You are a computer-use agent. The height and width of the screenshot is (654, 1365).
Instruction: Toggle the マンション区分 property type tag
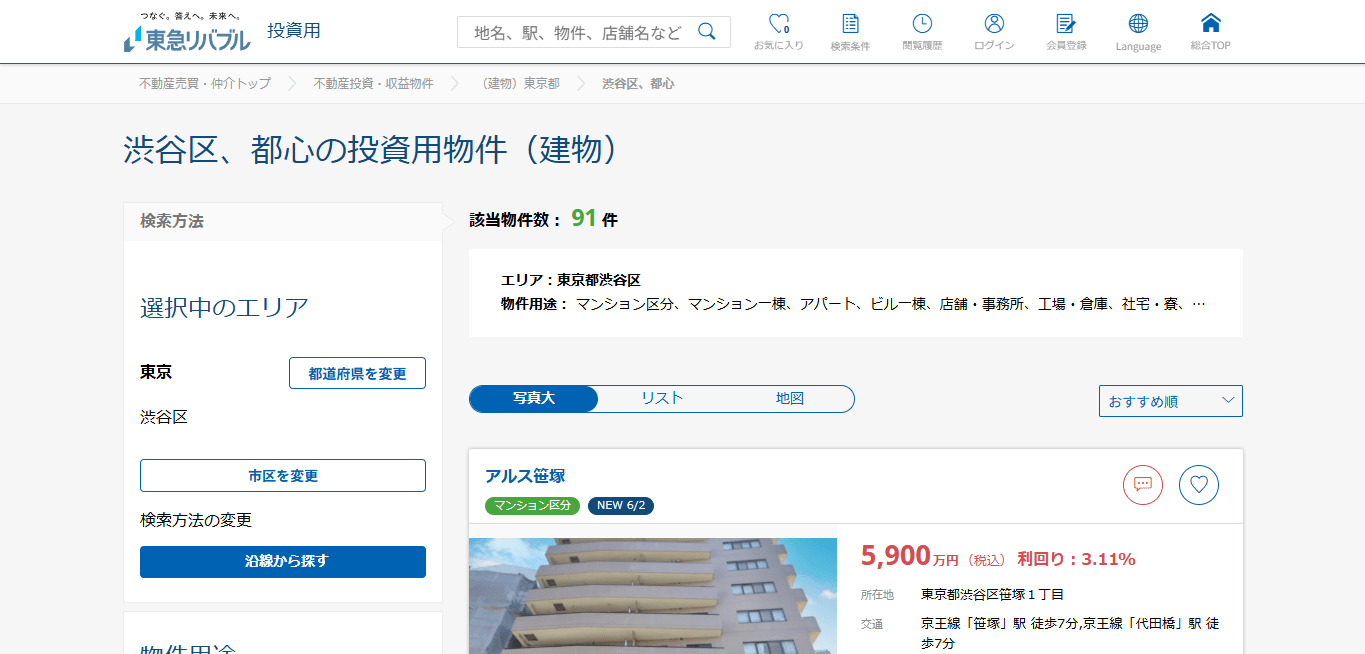(533, 506)
